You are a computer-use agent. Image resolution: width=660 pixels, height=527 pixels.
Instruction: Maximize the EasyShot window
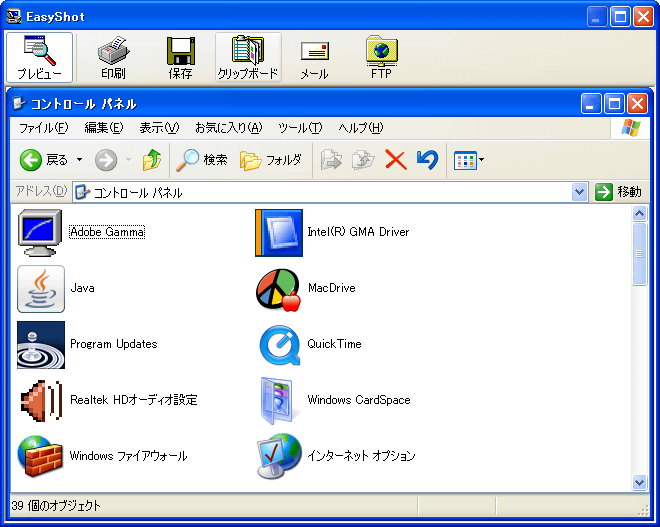tap(620, 16)
